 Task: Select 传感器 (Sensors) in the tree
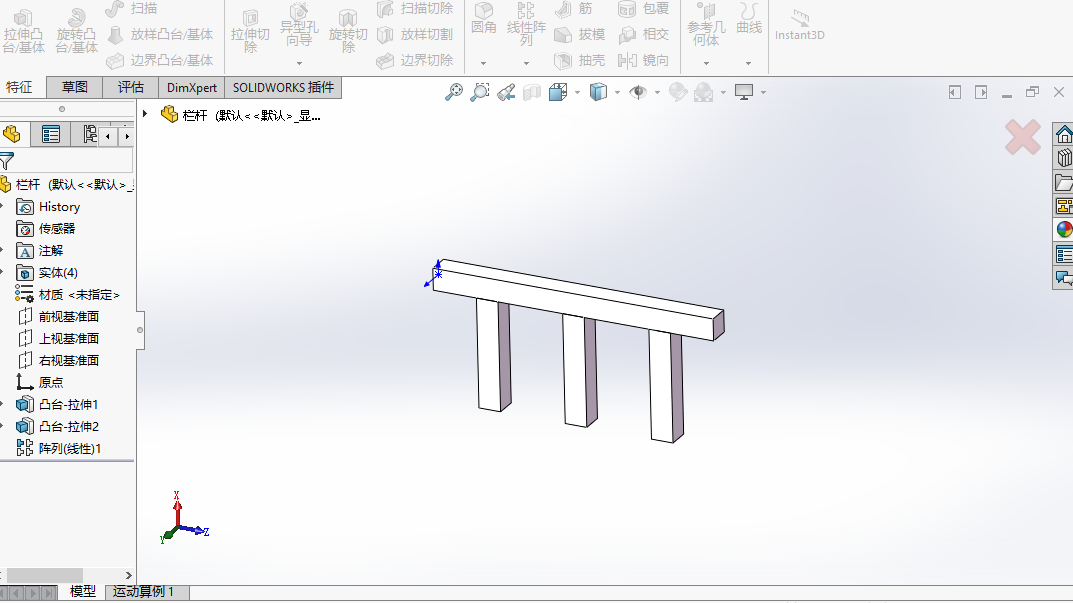(x=46, y=229)
